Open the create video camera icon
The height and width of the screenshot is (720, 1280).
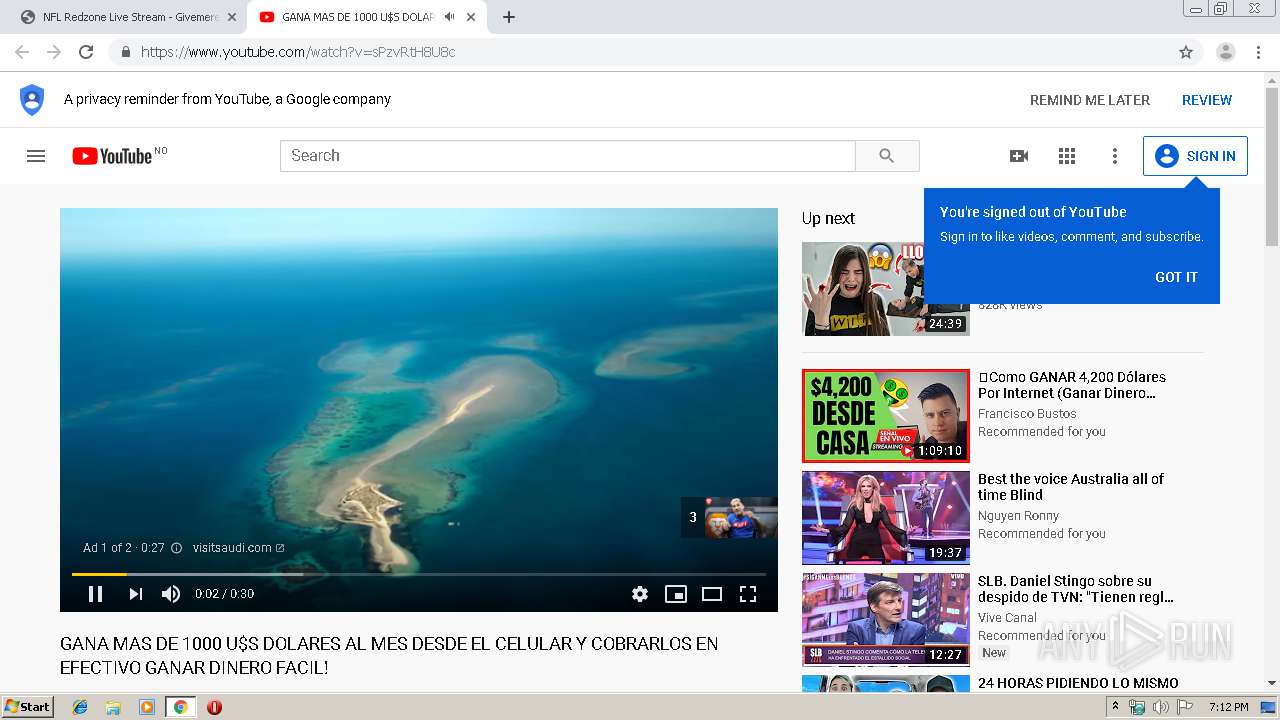click(x=1019, y=156)
